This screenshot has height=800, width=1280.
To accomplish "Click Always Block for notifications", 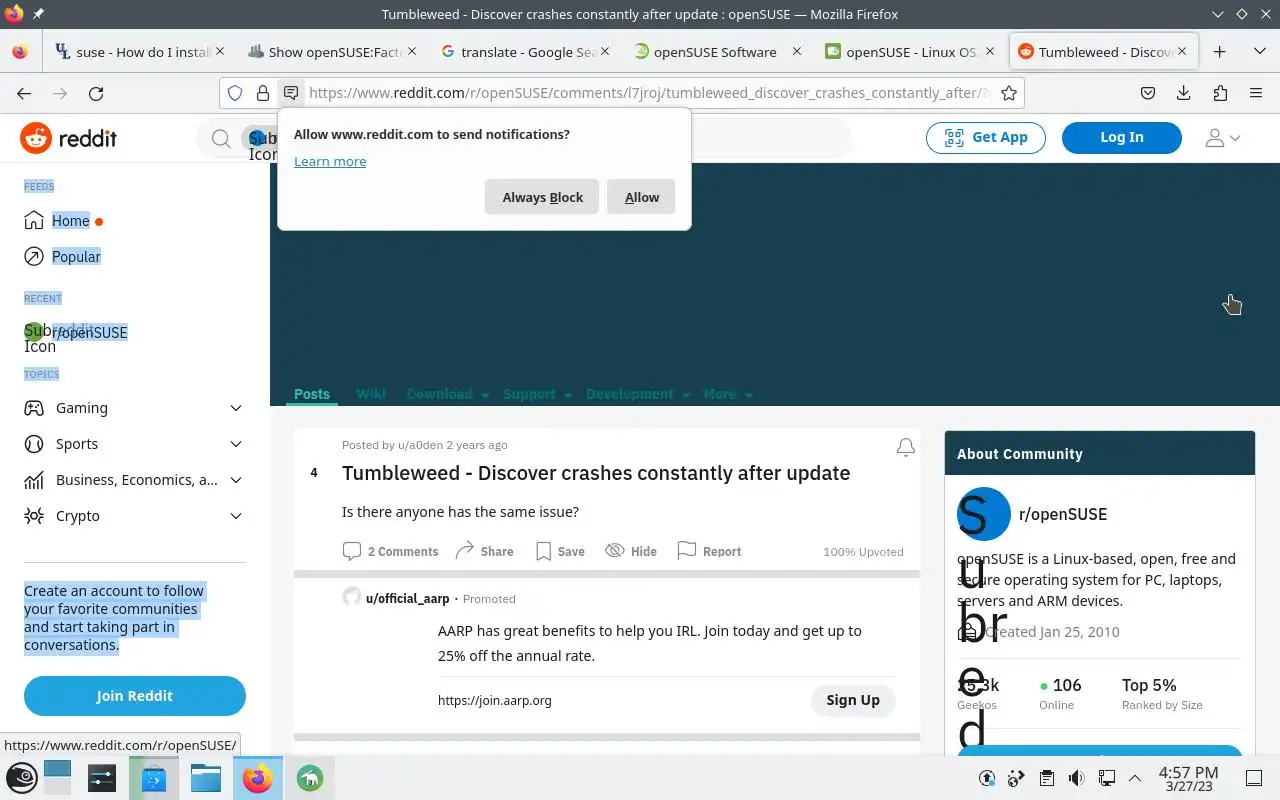I will (x=542, y=197).
